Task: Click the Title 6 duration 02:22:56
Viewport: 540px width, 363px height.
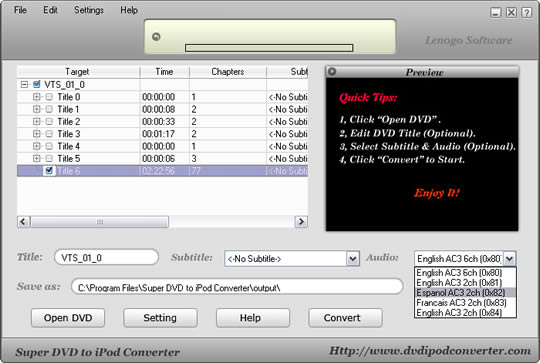Action: [x=158, y=171]
